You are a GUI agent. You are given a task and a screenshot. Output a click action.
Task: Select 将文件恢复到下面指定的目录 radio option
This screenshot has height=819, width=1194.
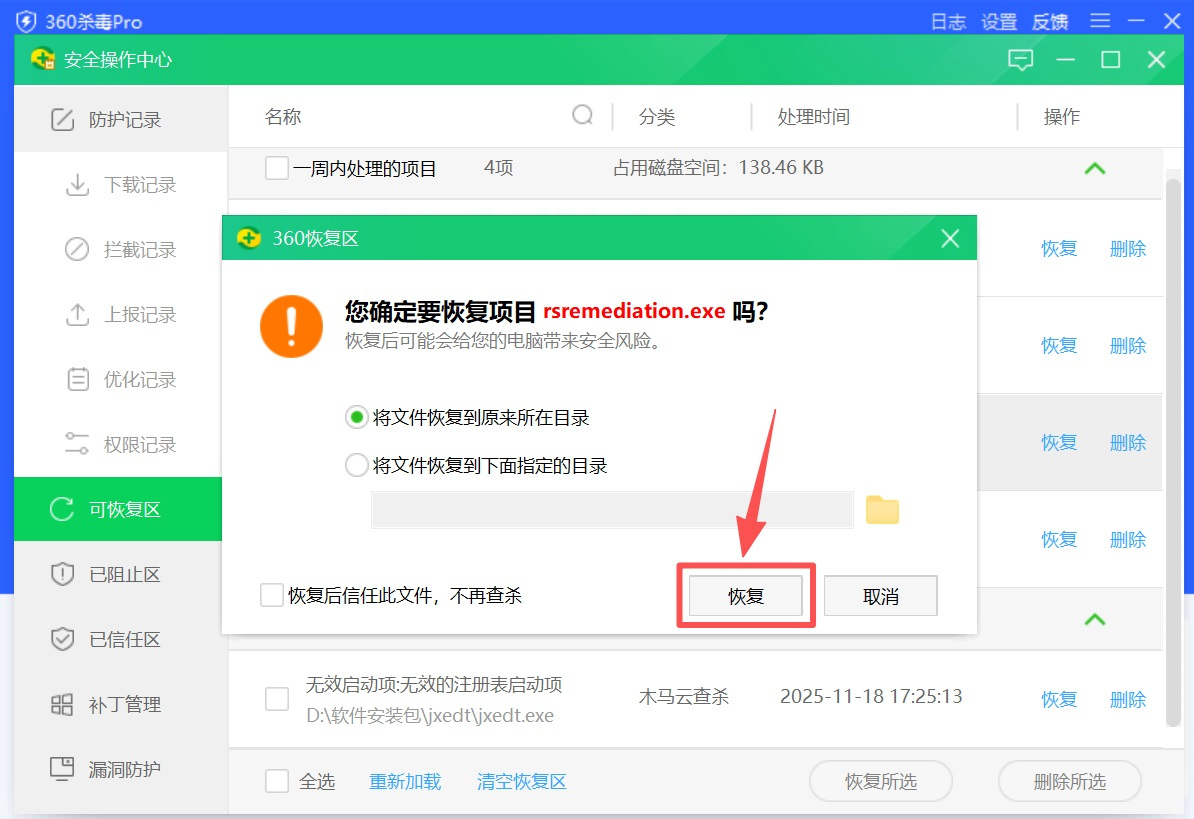[356, 466]
